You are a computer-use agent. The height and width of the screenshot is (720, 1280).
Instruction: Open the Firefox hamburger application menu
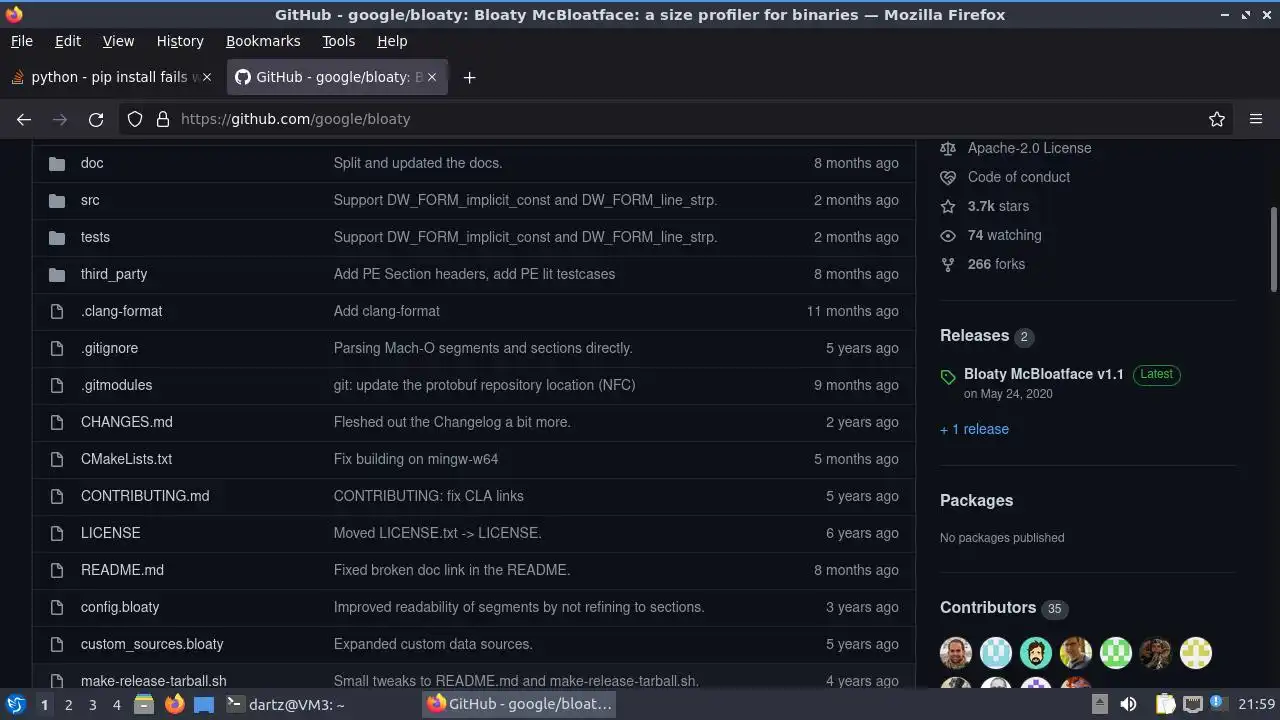[x=1256, y=119]
